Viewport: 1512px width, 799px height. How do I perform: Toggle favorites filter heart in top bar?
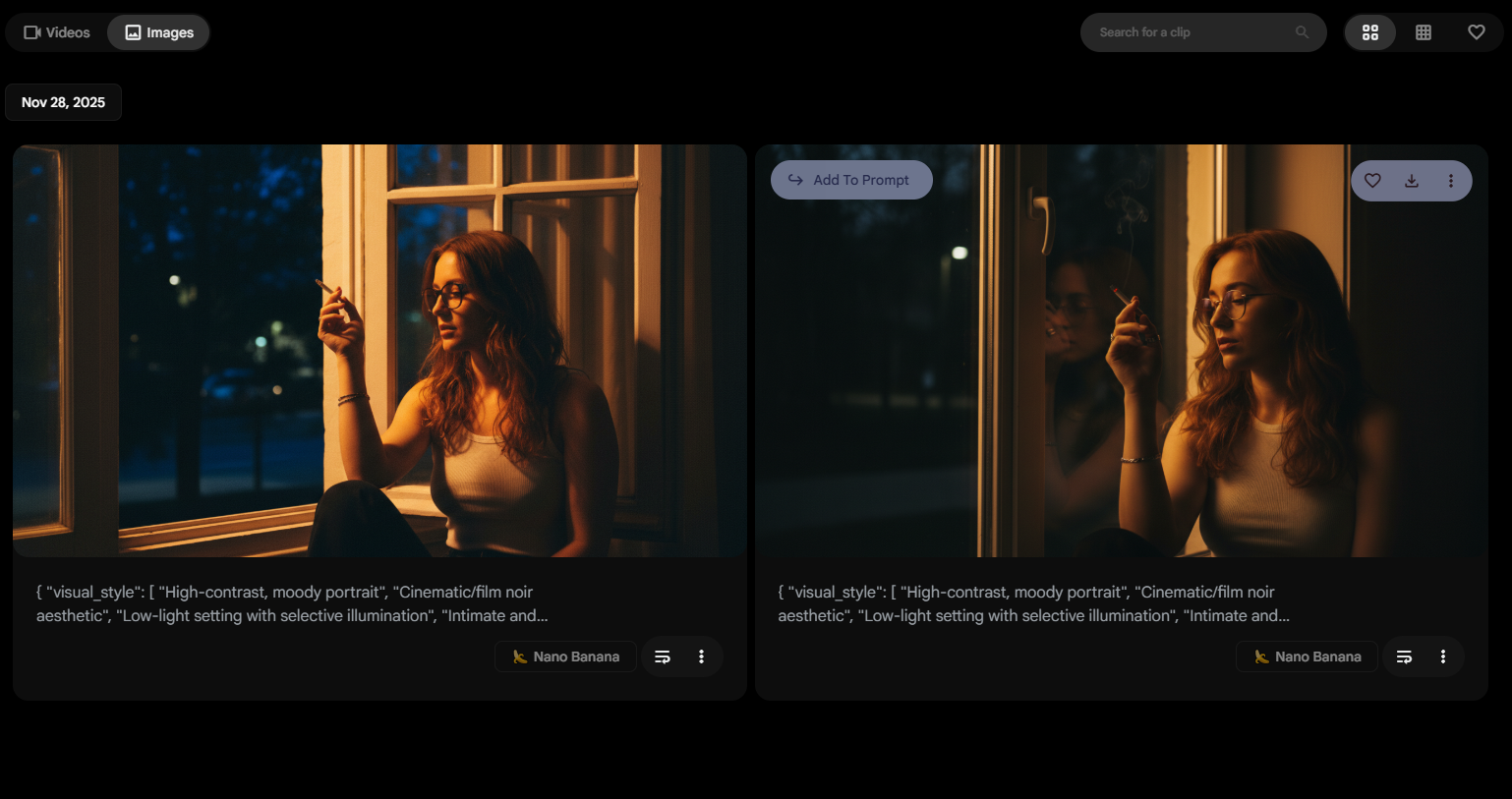point(1476,32)
